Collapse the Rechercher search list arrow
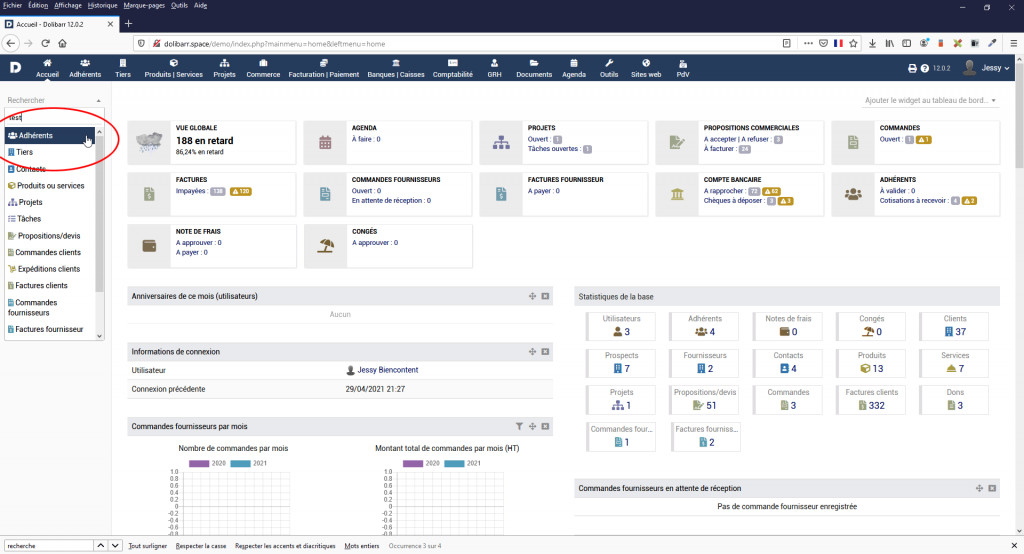Screen dimensions: 1024x554 (98, 101)
